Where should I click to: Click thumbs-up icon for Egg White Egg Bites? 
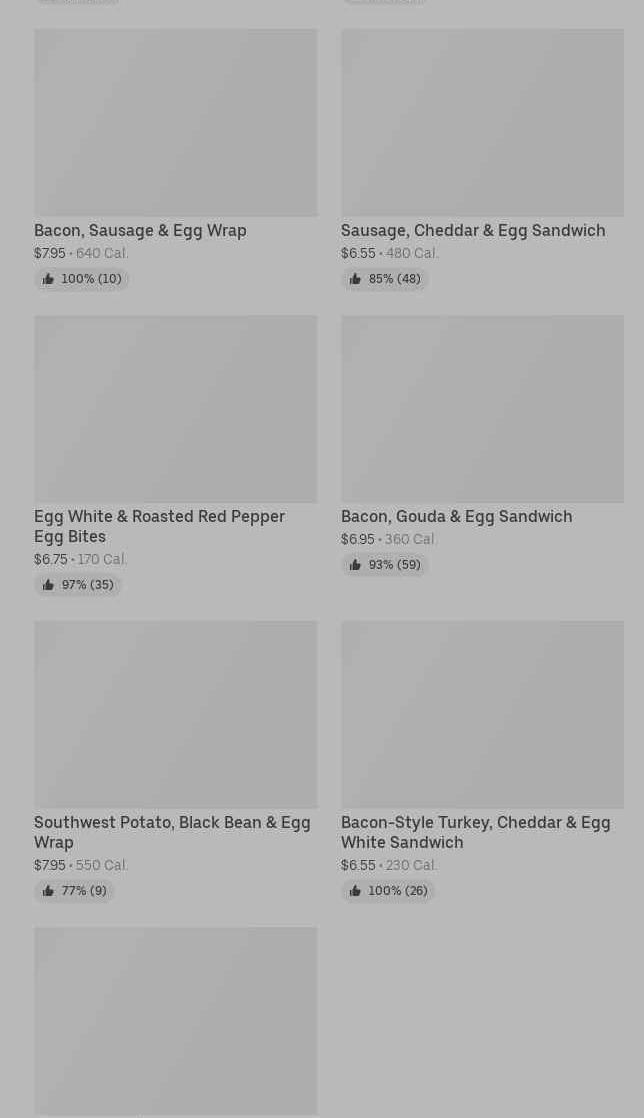coord(48,586)
